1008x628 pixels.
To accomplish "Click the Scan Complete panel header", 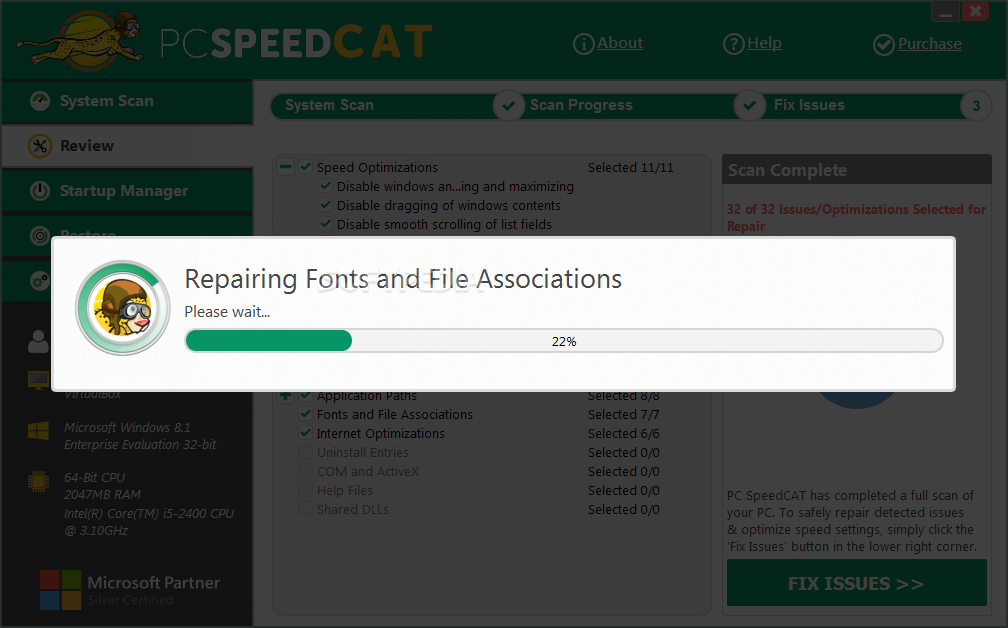I will click(856, 170).
